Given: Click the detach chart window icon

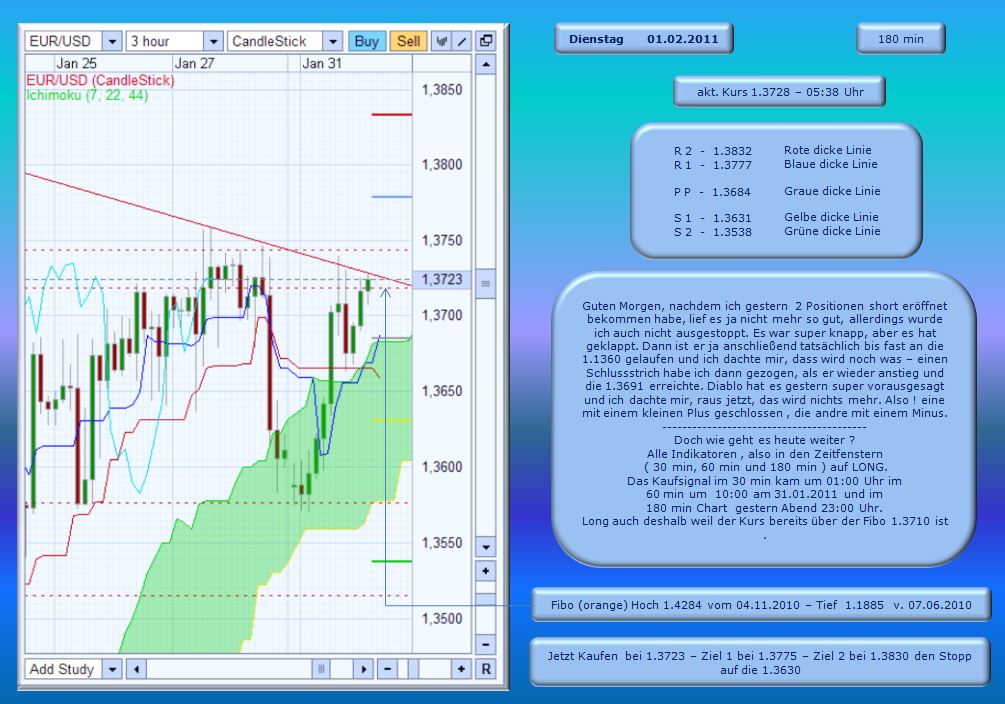Looking at the screenshot, I should click(x=486, y=38).
